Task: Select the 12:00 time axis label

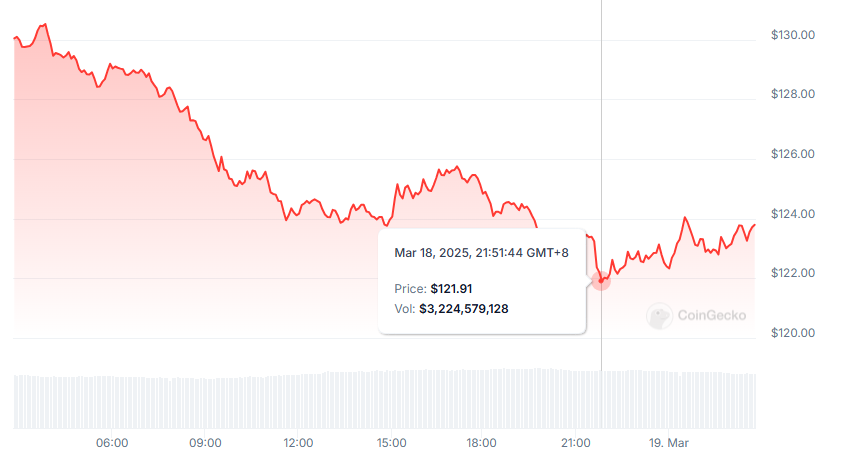Action: coord(298,443)
